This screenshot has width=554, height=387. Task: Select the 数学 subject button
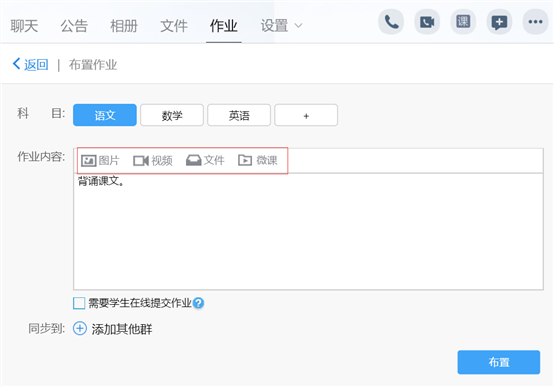pyautogui.click(x=172, y=115)
